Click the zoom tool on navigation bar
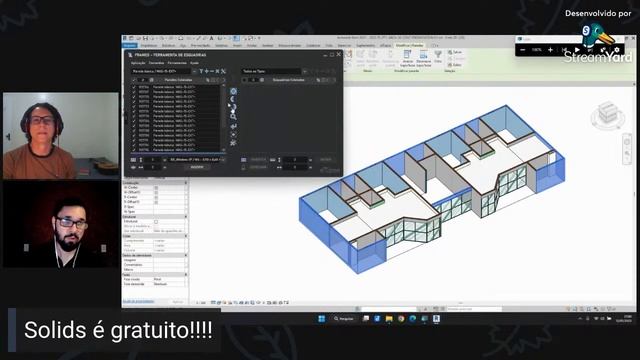This screenshot has width=640, height=360. point(627,153)
